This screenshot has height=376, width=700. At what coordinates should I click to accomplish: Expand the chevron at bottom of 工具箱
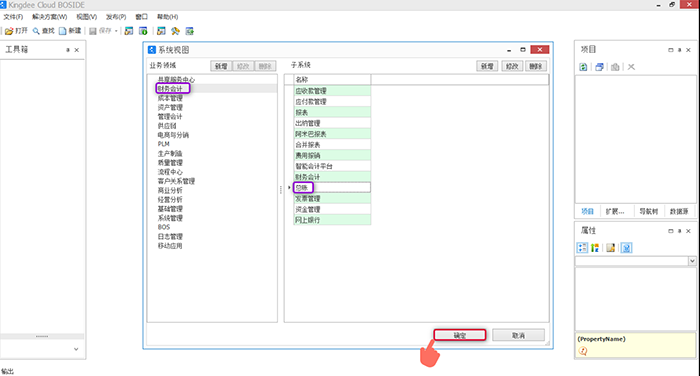coord(76,349)
